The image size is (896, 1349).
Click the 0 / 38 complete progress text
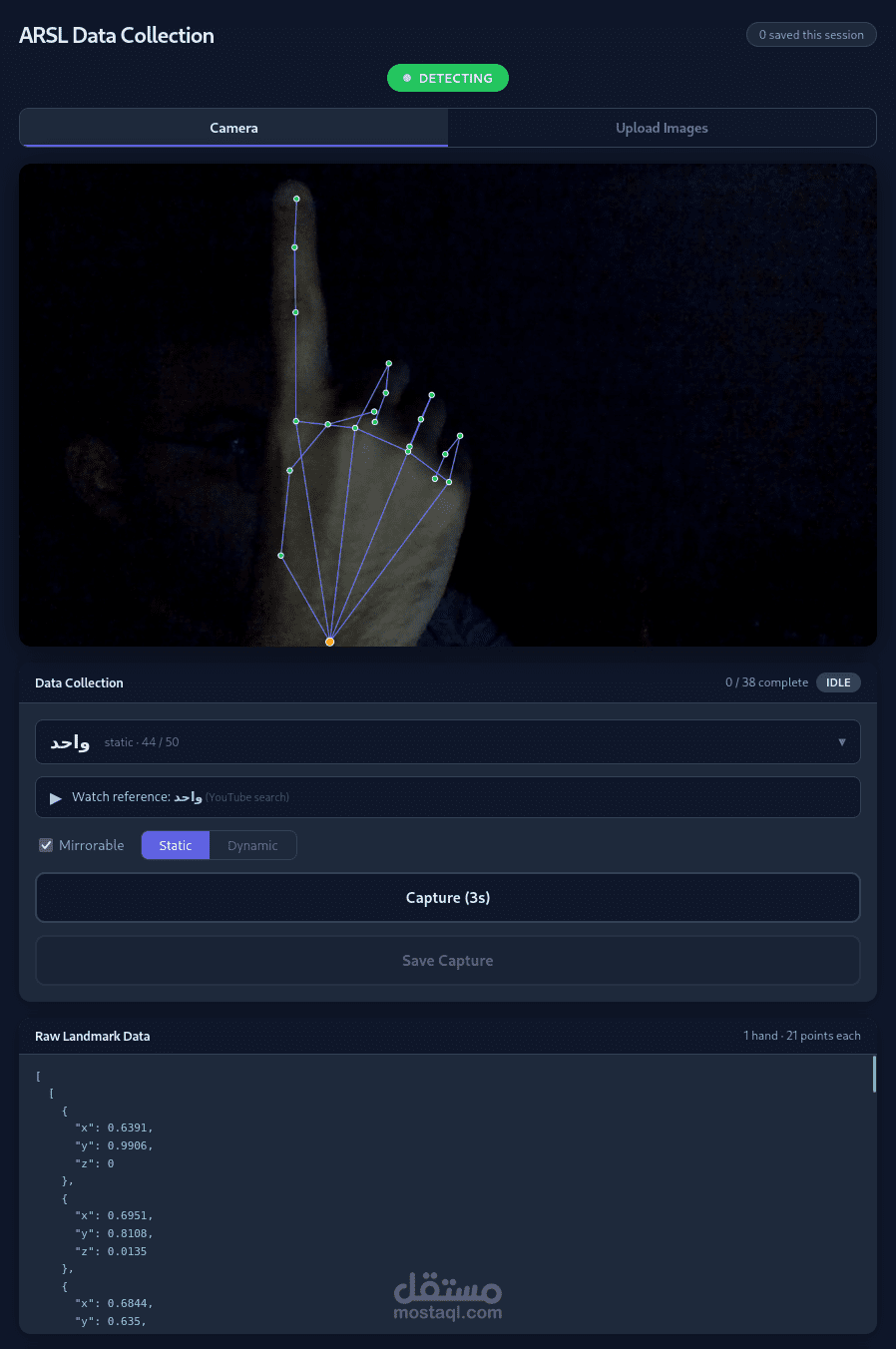pyautogui.click(x=766, y=682)
